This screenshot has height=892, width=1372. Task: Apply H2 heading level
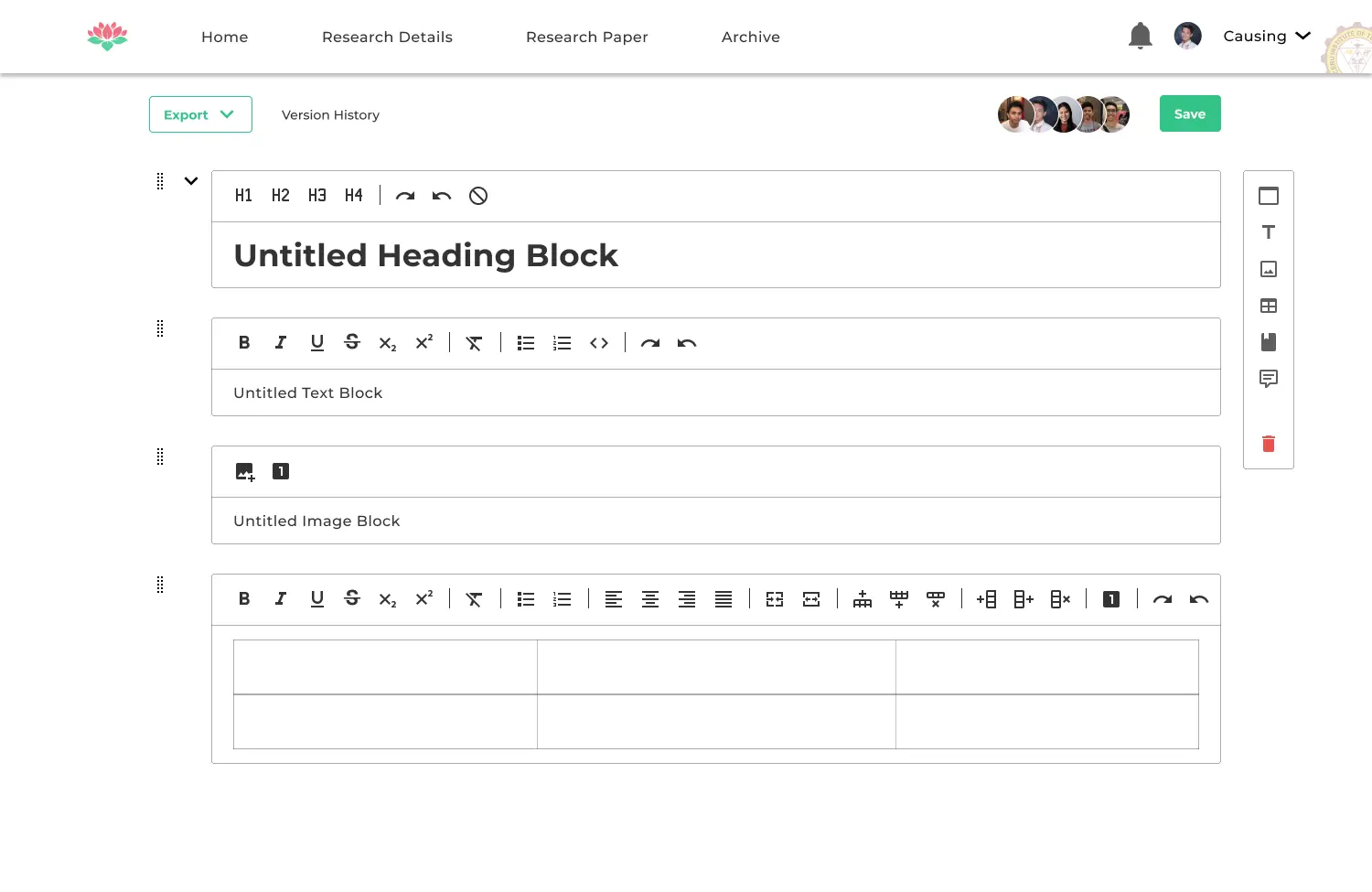280,196
